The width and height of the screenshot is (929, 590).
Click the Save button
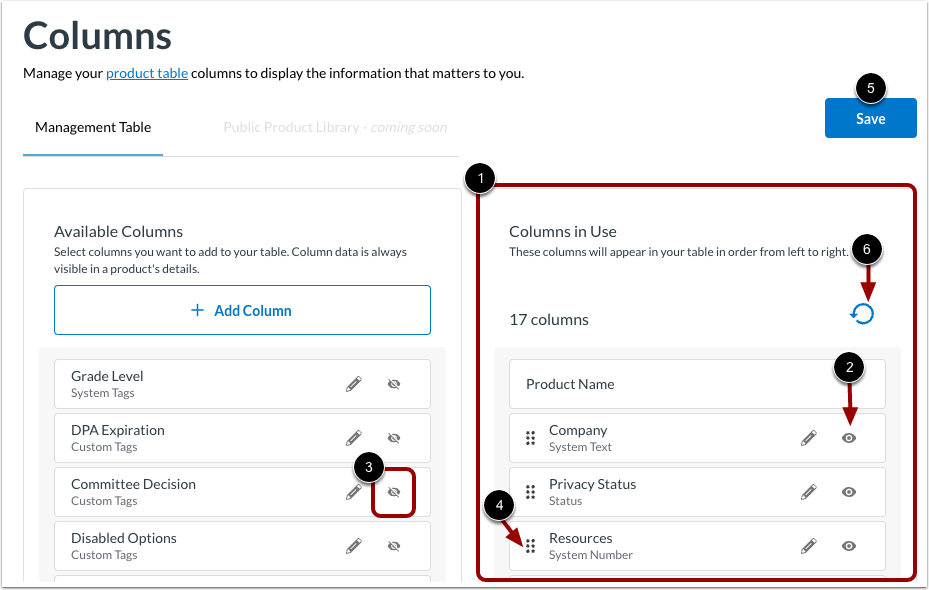click(870, 118)
